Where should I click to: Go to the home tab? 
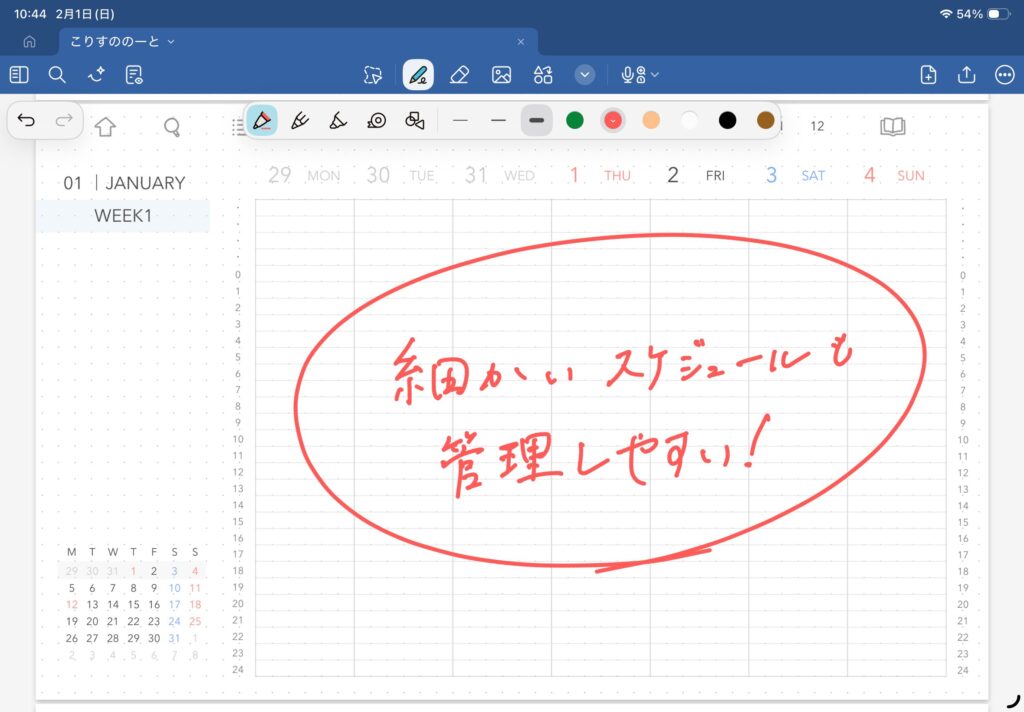(29, 42)
